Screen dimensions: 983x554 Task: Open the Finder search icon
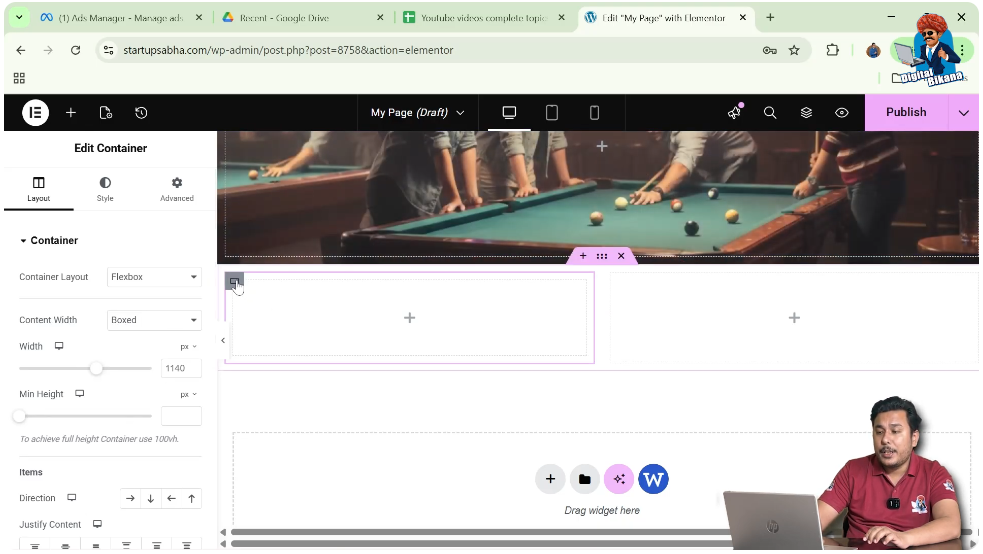point(770,113)
